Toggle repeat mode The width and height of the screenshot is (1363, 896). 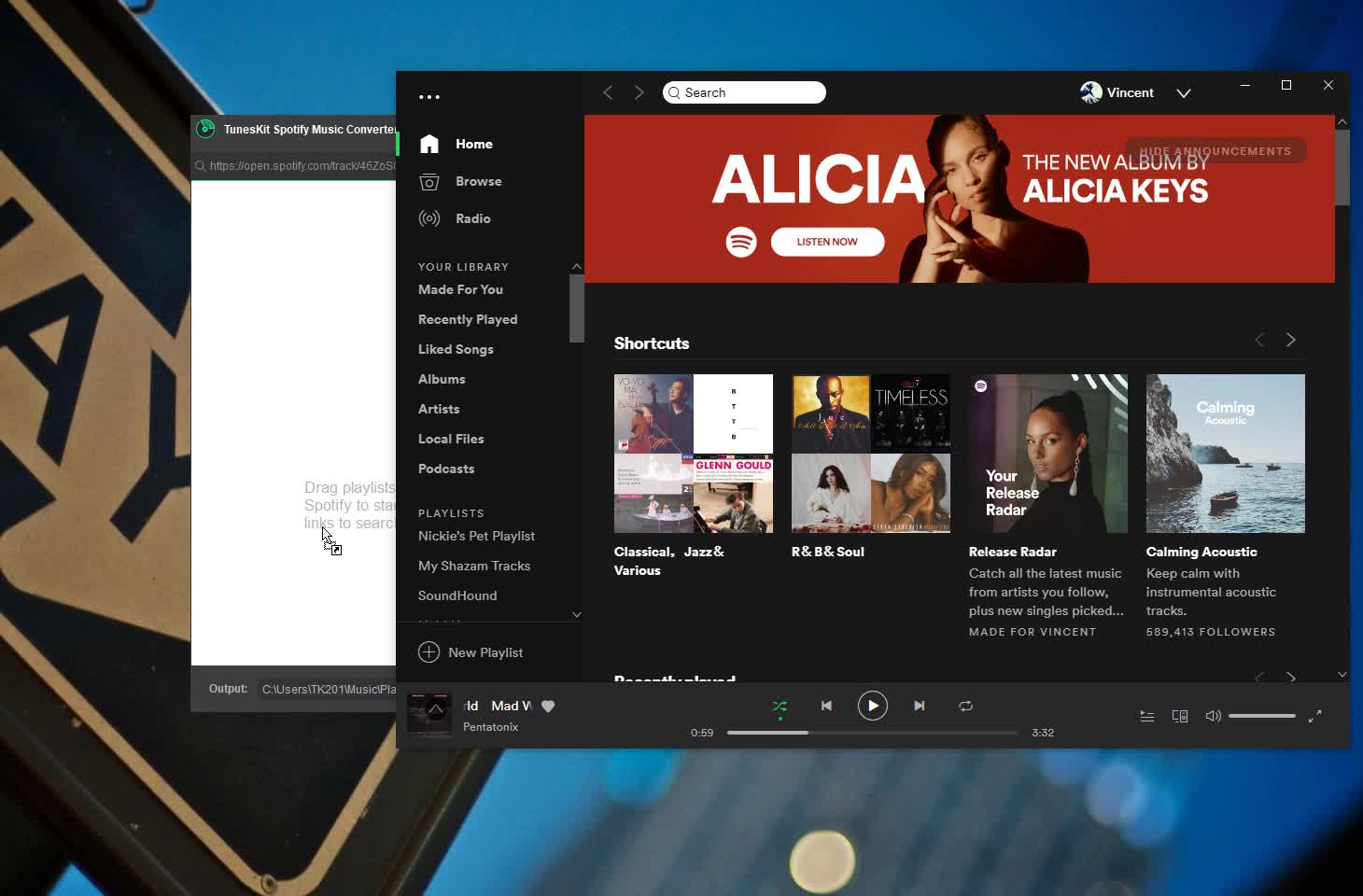(966, 707)
